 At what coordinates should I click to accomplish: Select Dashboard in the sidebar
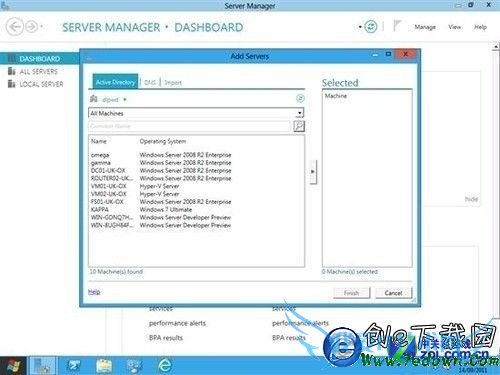tap(40, 59)
